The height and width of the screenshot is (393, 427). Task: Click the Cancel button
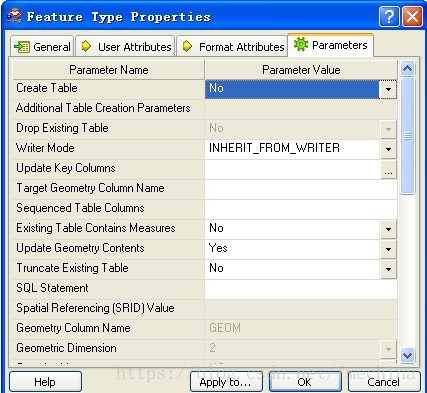[x=384, y=382]
